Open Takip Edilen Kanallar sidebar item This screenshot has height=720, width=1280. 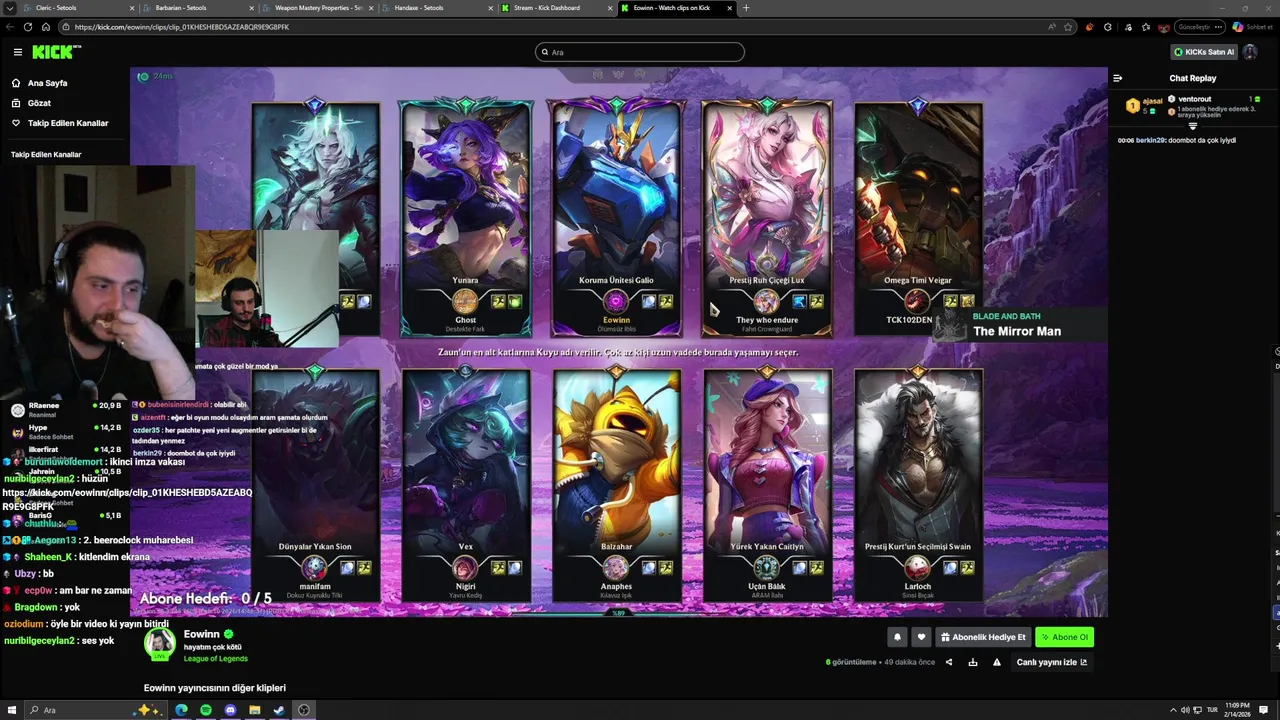click(67, 123)
